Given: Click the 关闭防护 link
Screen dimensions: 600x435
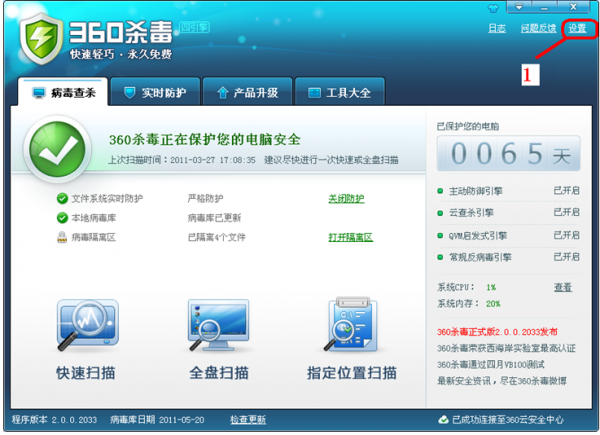Looking at the screenshot, I should [x=346, y=199].
